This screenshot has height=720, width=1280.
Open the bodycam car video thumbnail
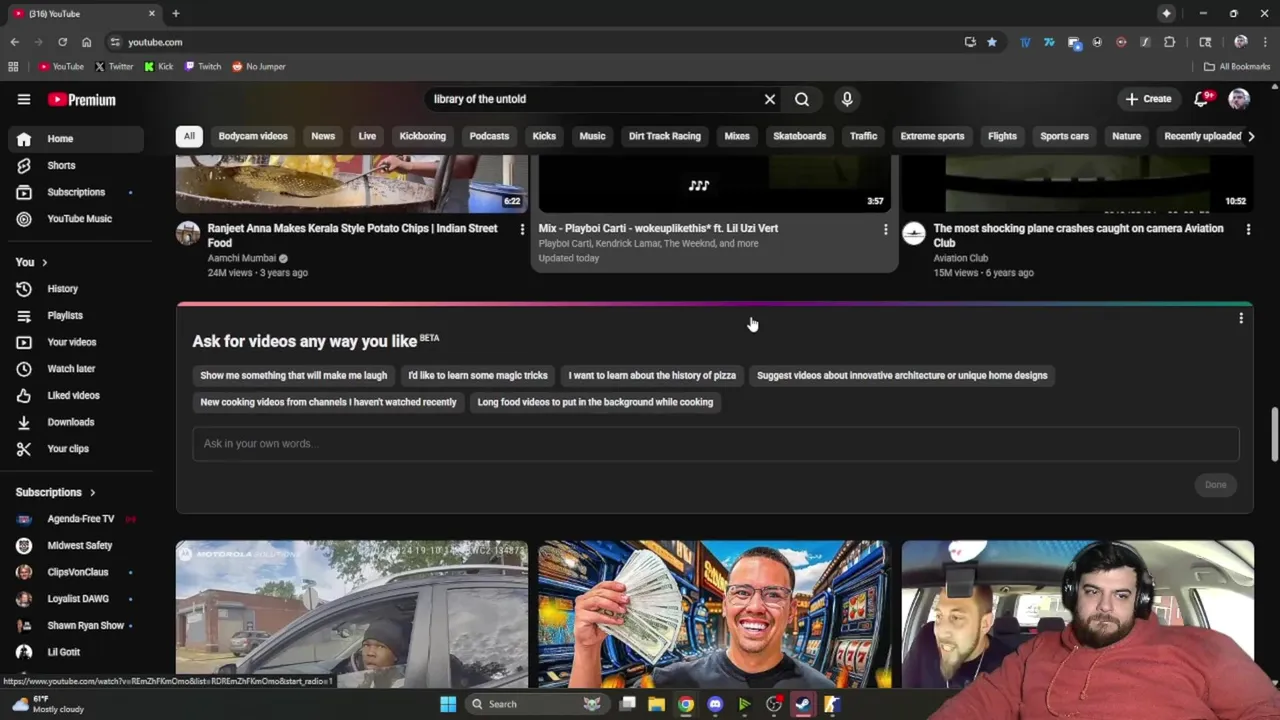pyautogui.click(x=352, y=614)
